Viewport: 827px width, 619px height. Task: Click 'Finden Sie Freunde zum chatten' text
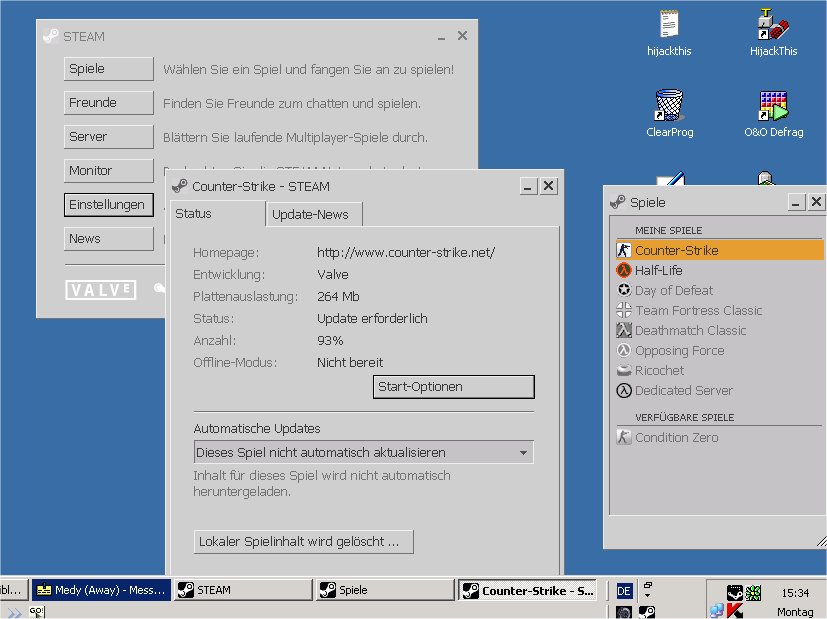tap(292, 103)
